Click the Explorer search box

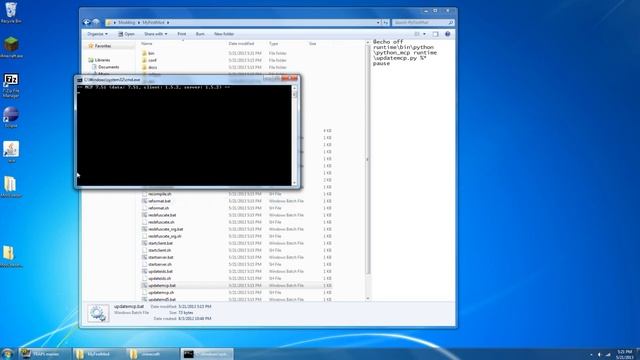click(x=422, y=22)
